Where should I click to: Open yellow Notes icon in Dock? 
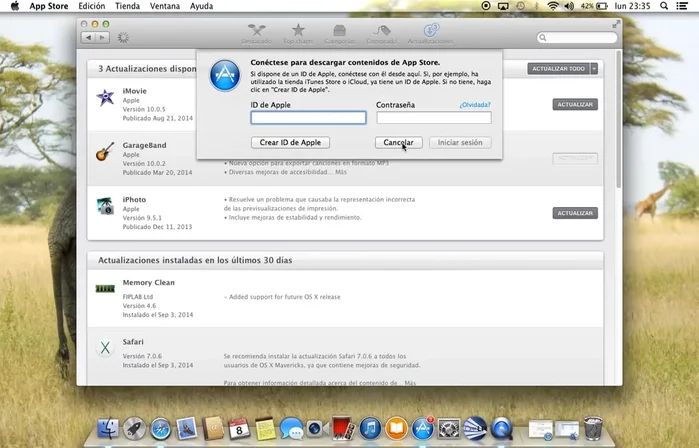(x=265, y=429)
